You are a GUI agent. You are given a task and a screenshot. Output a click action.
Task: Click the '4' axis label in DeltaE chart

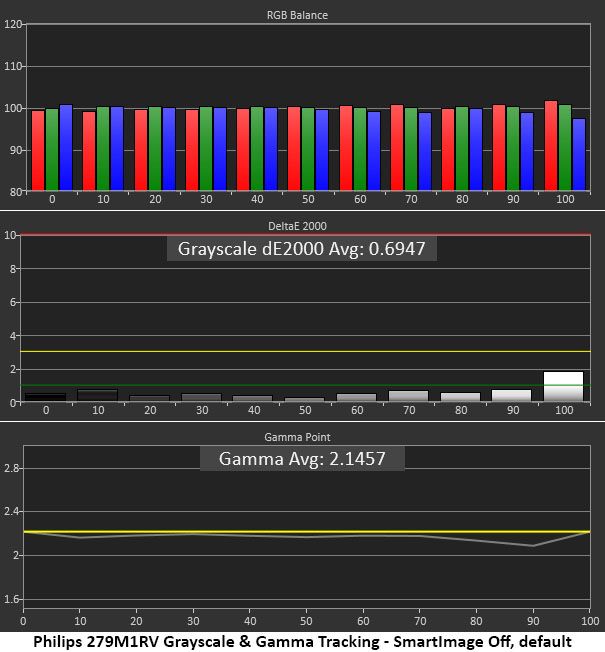(12, 336)
